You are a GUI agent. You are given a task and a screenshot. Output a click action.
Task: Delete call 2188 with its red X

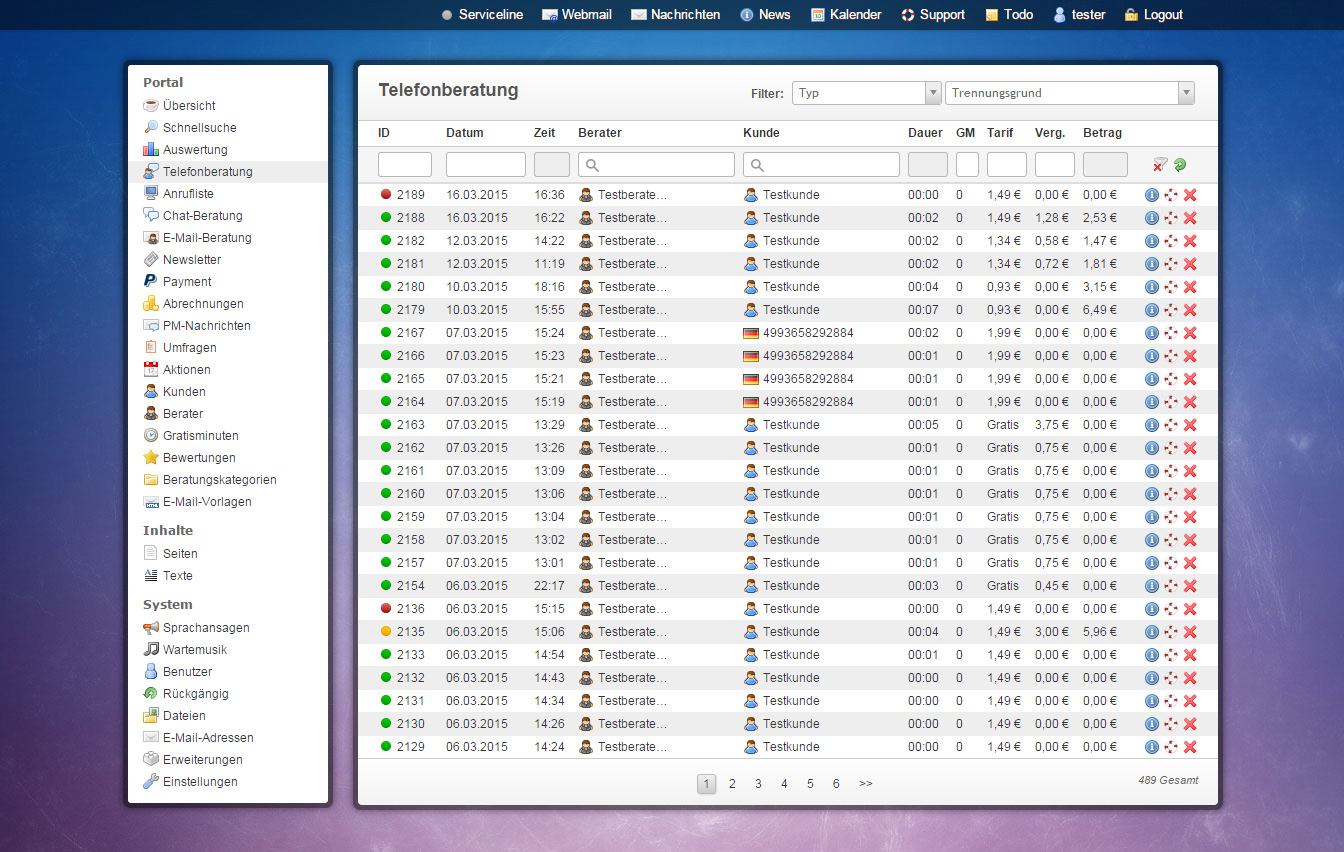click(x=1190, y=218)
